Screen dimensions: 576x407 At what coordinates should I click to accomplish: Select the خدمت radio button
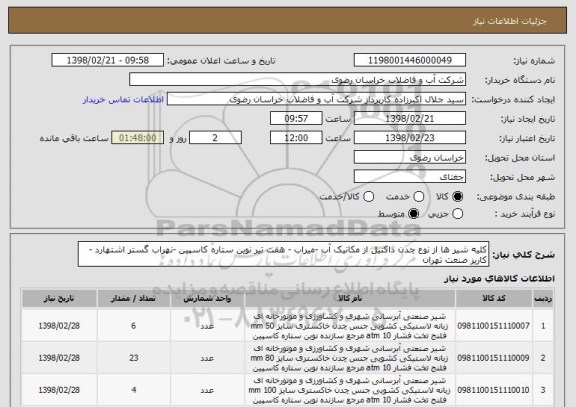click(418, 197)
